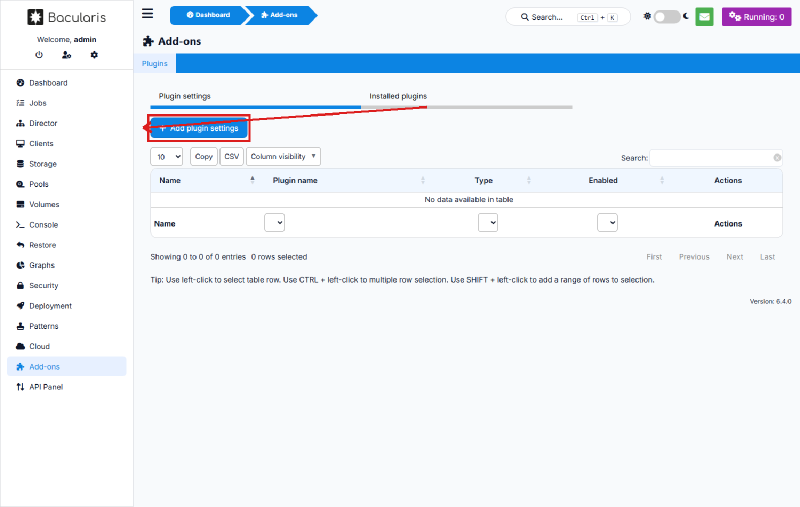Click the Clients monitor icon
The height and width of the screenshot is (507, 800).
(20, 144)
